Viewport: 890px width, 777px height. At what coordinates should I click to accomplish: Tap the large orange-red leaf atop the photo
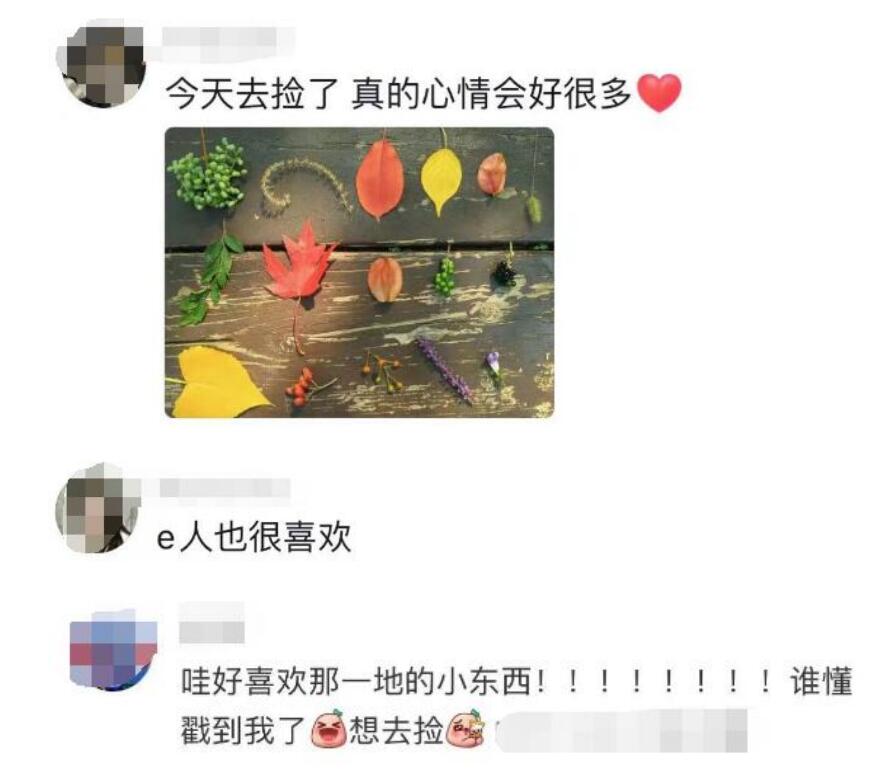[x=380, y=179]
